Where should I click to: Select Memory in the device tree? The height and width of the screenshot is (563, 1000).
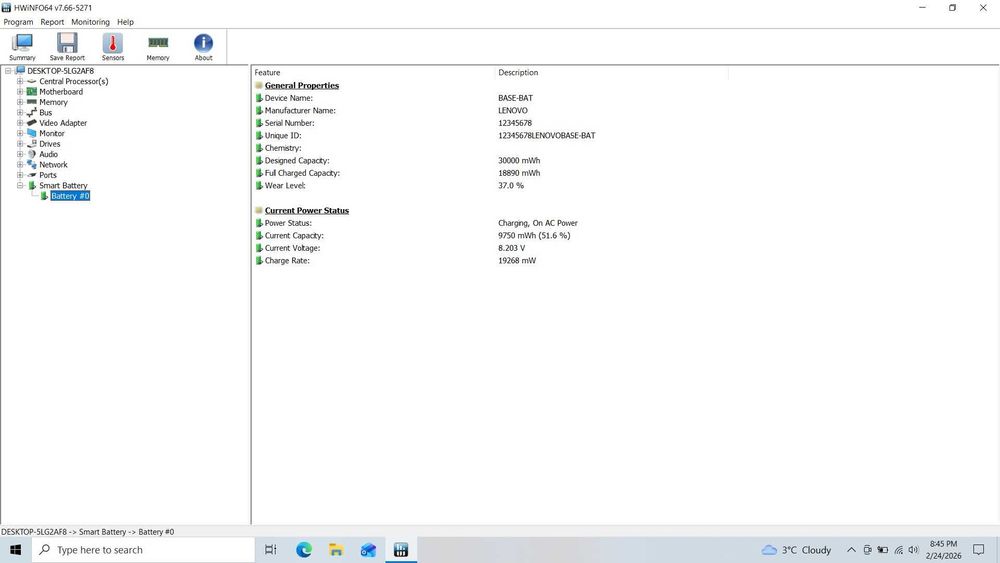pyautogui.click(x=53, y=102)
